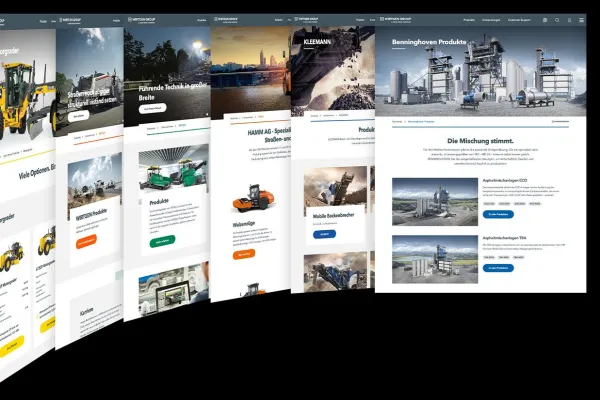Viewport: 600px width, 400px height.
Task: Open the Mobile Backenbrecher crusher image
Action: tap(335, 189)
